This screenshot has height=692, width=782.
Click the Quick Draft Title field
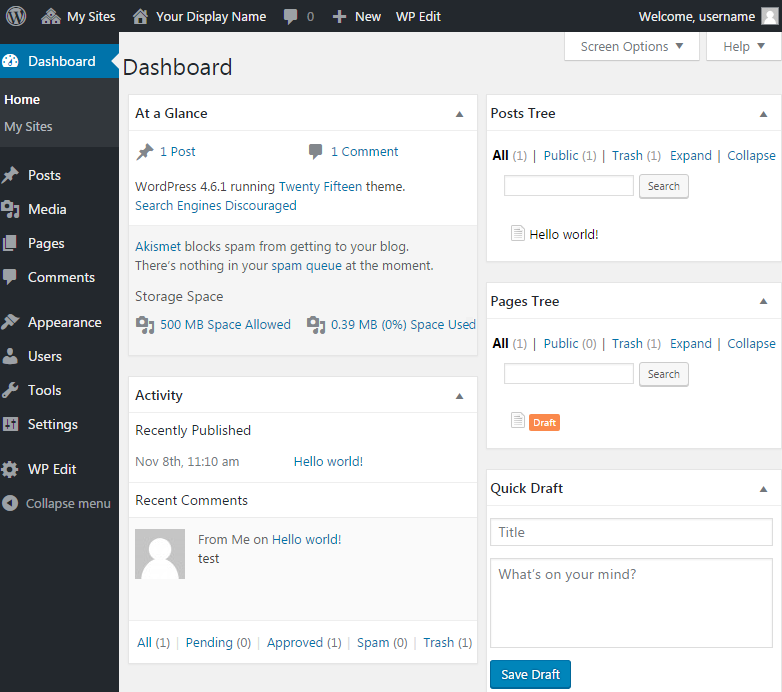point(631,532)
